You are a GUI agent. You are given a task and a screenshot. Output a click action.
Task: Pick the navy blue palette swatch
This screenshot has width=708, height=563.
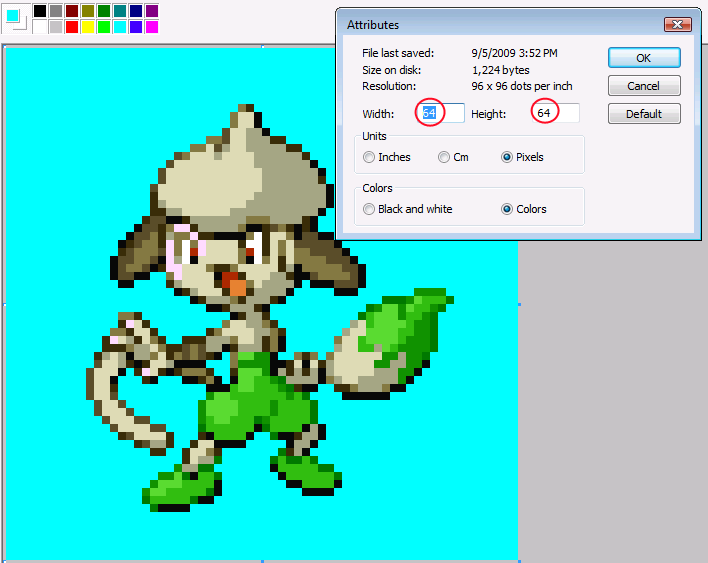coord(136,11)
